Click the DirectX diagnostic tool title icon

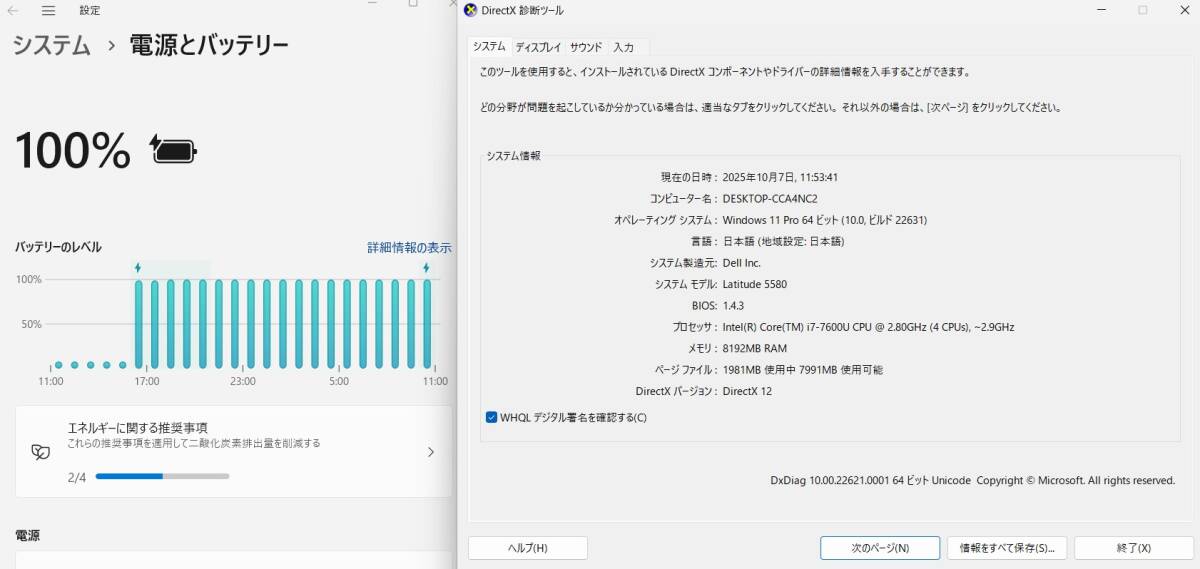(471, 10)
